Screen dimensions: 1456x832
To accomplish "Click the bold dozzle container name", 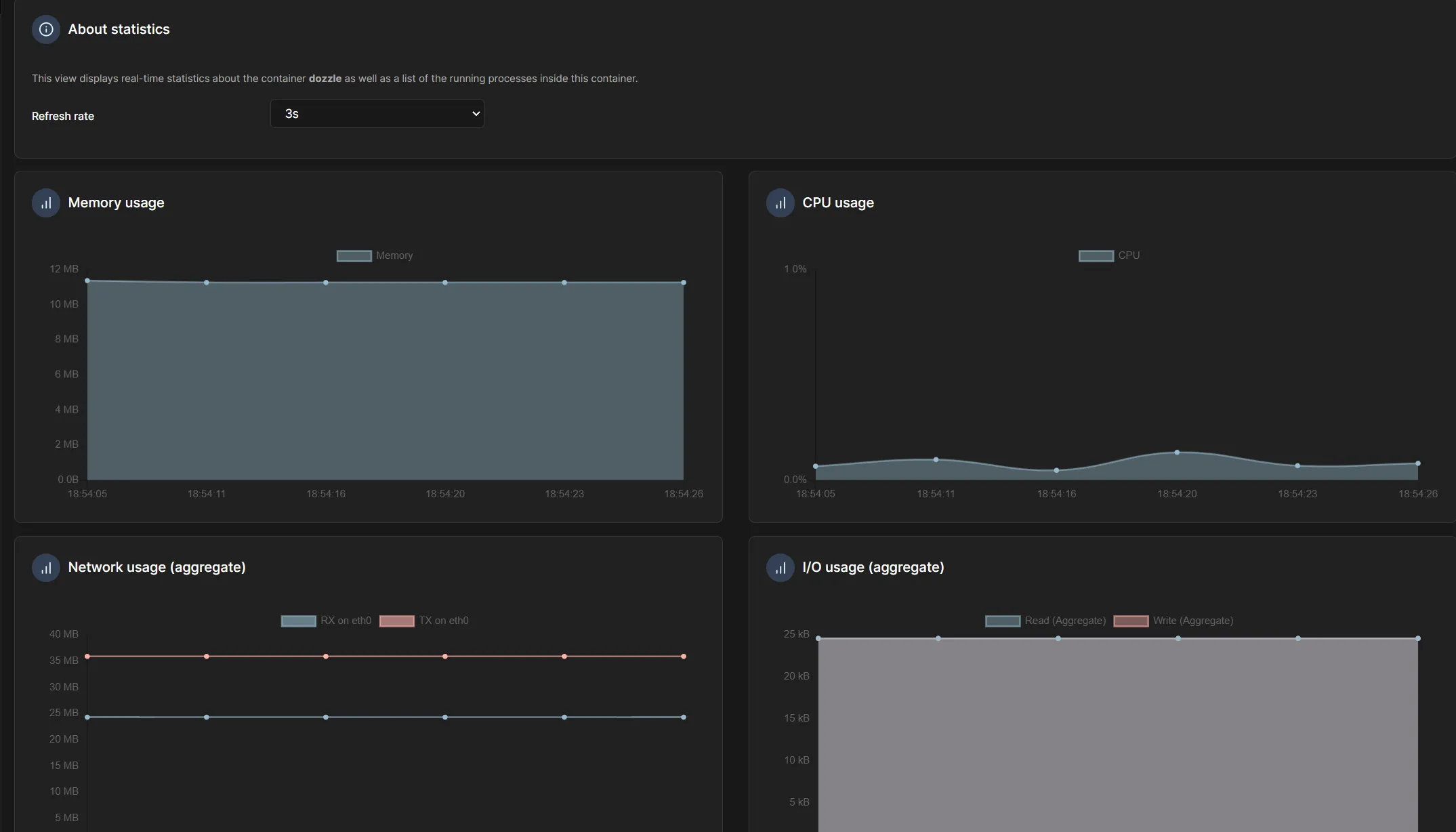I will 325,79.
